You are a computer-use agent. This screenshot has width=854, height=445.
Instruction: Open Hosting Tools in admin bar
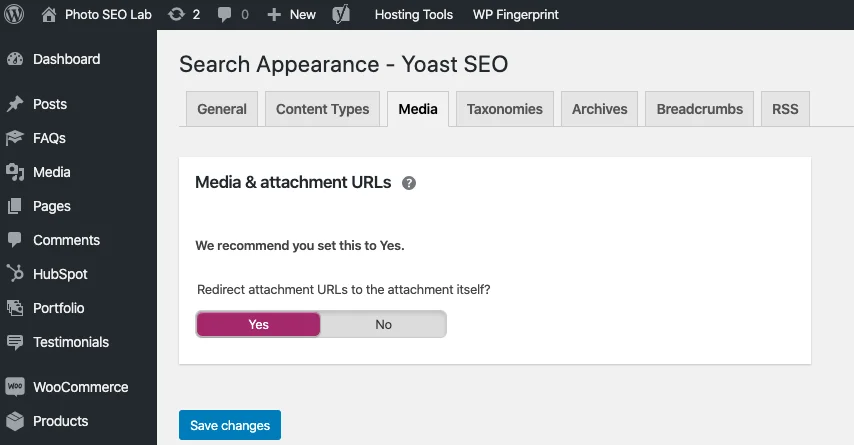[x=413, y=15]
